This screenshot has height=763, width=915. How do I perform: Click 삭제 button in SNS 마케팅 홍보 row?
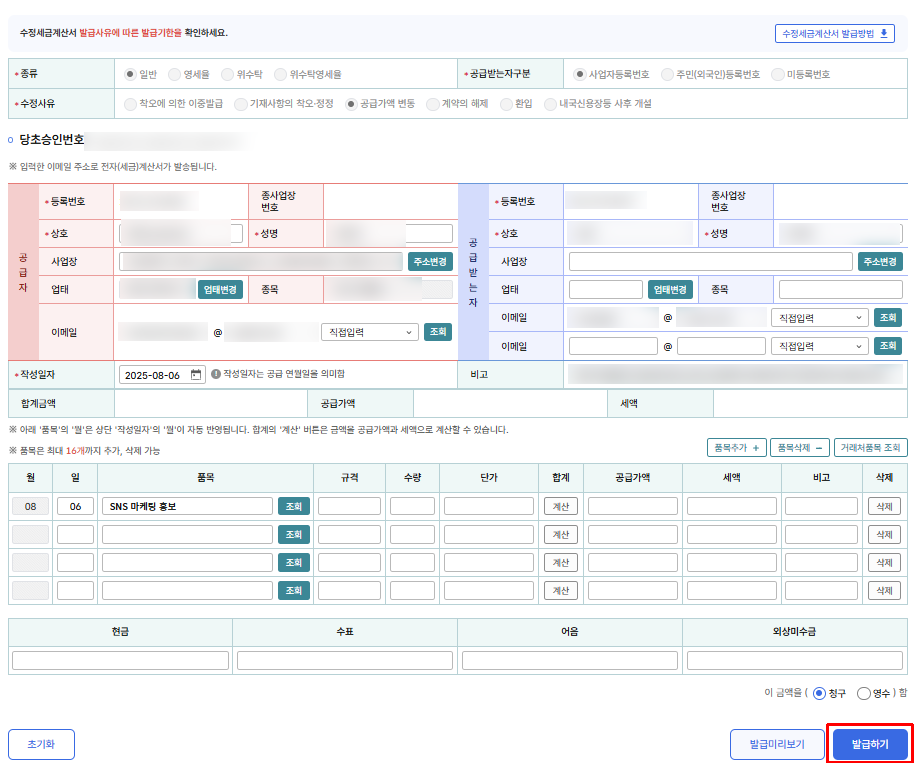(884, 506)
